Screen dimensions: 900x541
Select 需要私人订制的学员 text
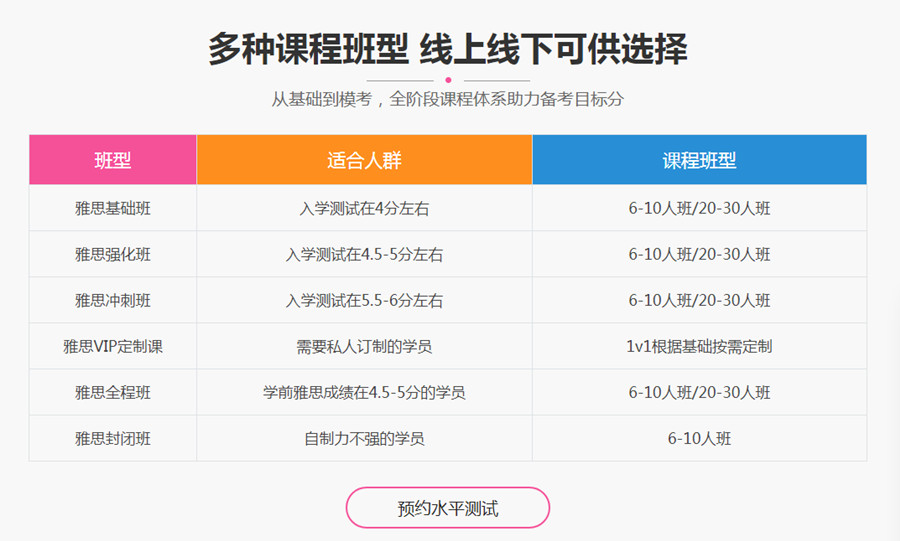pyautogui.click(x=364, y=347)
